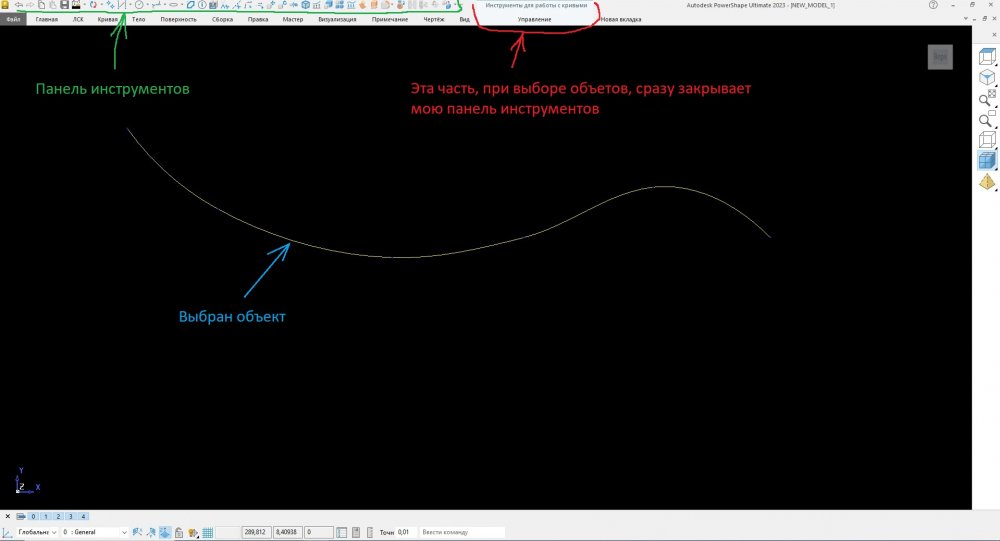
Task: Toggle the grid display icon in status bar
Action: (208, 532)
